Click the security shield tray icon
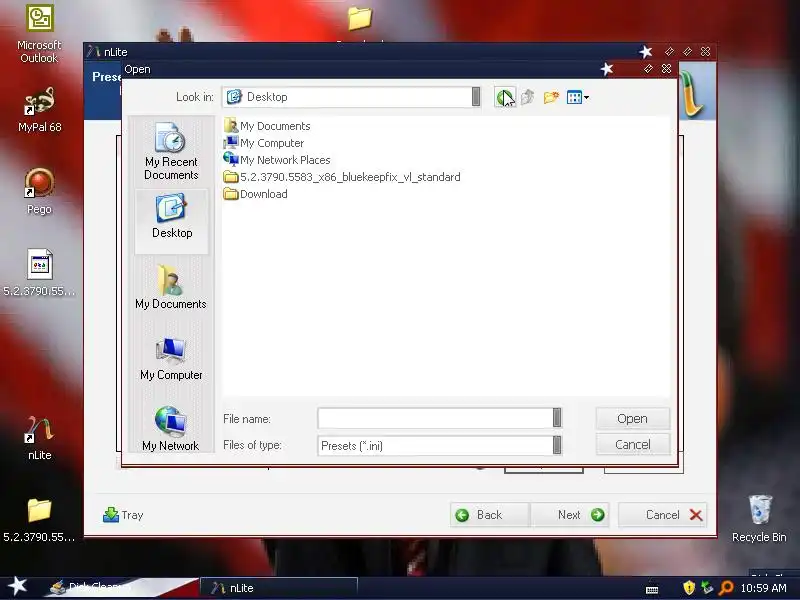Image resolution: width=800 pixels, height=600 pixels. (x=689, y=588)
